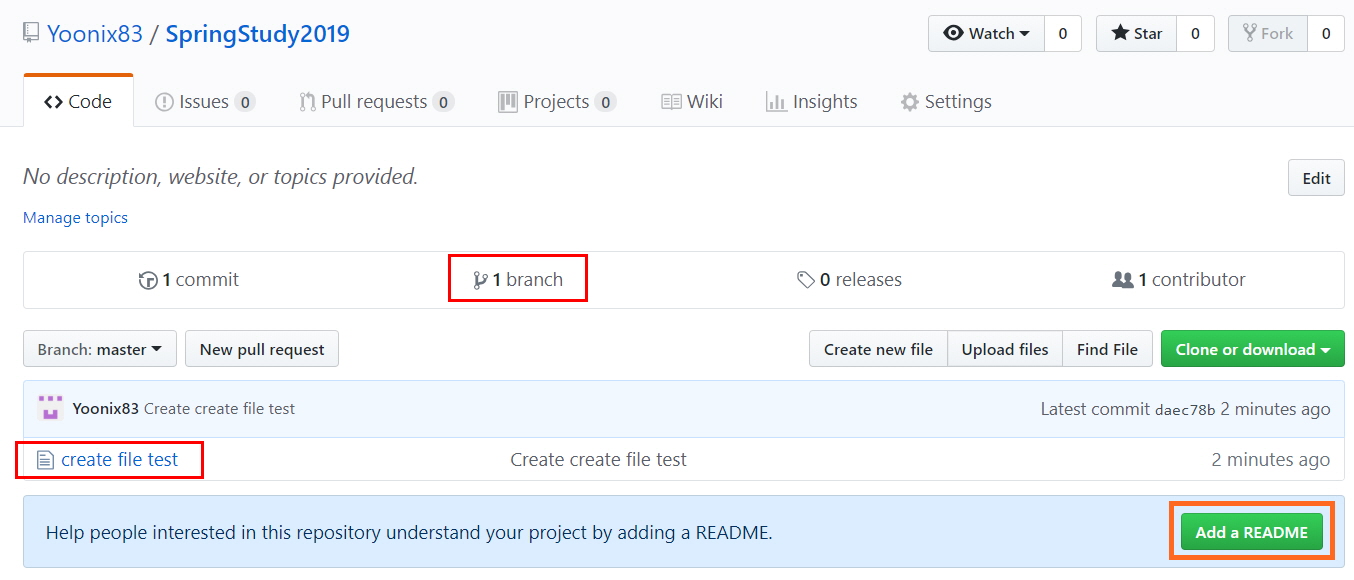Click the Projects board icon
The image size is (1354, 580).
[508, 101]
